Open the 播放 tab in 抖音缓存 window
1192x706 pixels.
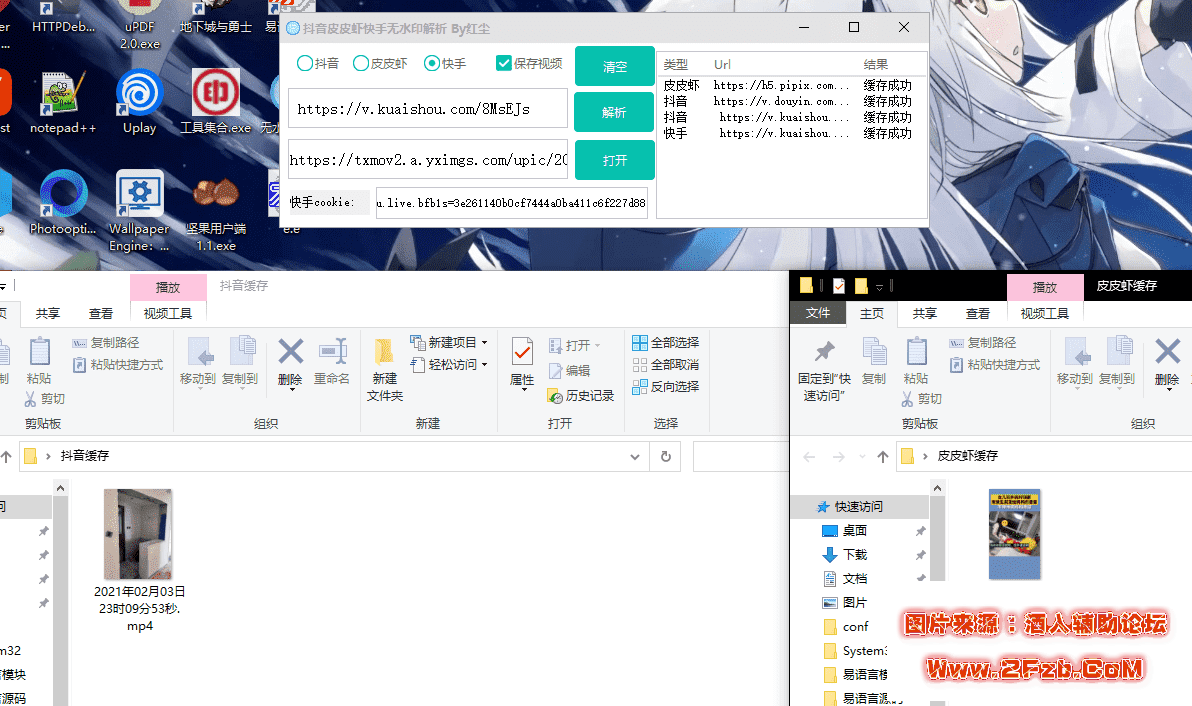(168, 287)
